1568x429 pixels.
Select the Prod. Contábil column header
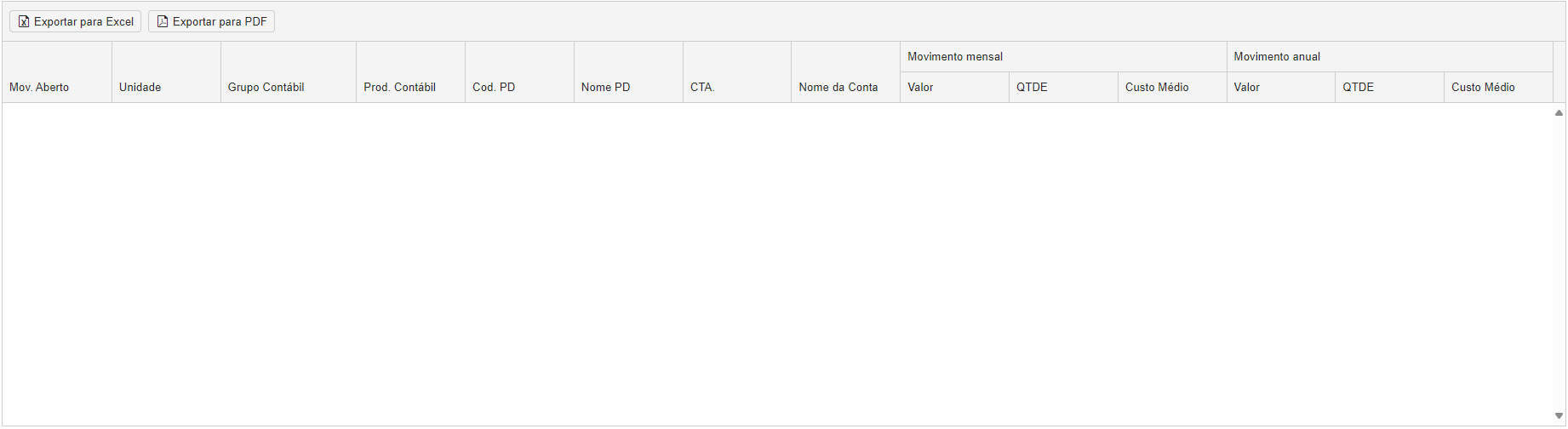(x=400, y=87)
